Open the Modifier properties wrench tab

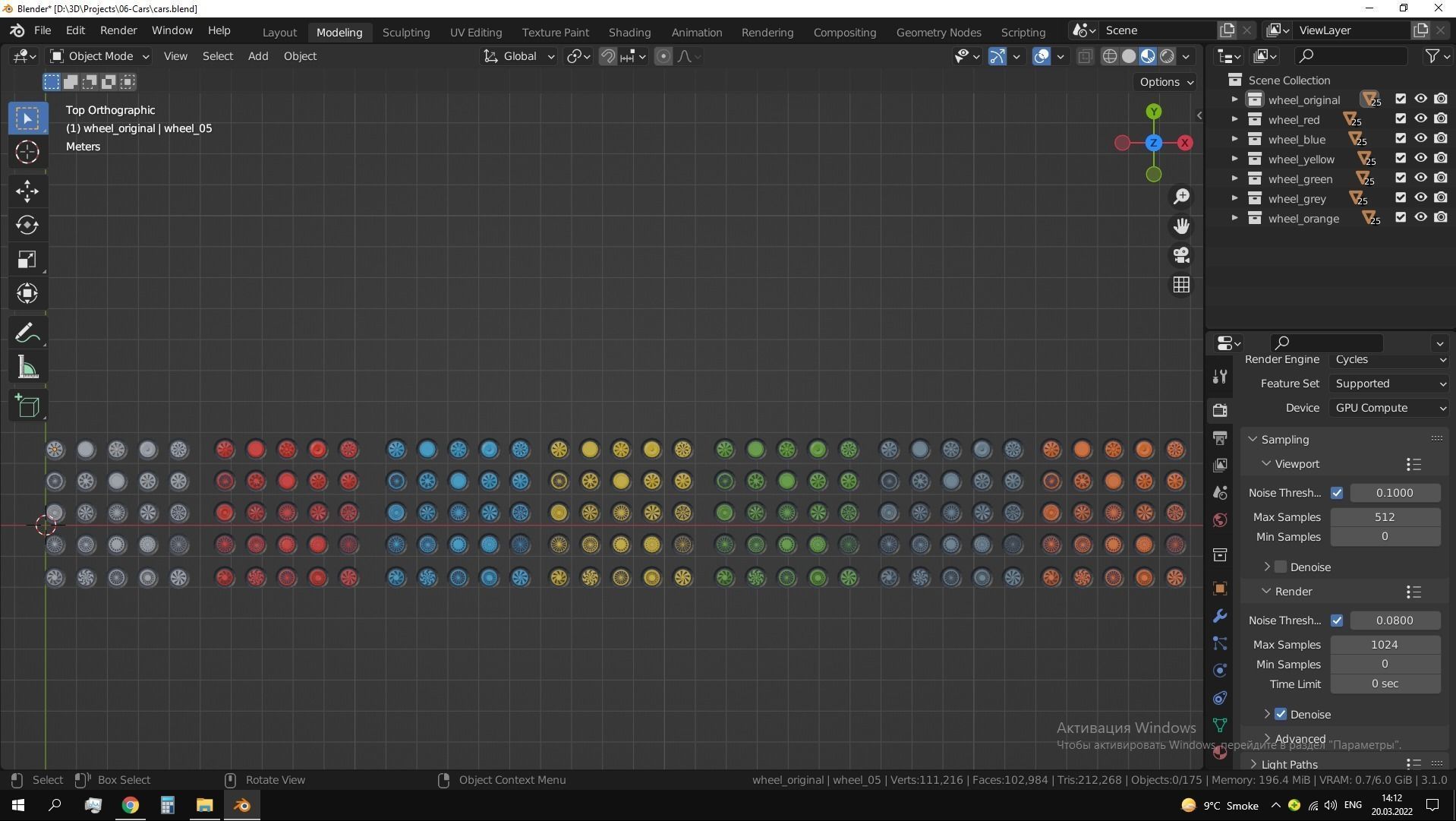[x=1220, y=616]
